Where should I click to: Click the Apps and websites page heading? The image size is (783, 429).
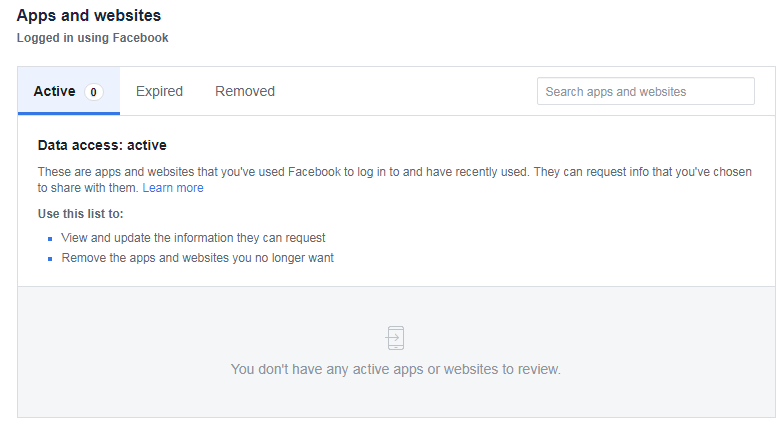click(x=89, y=15)
